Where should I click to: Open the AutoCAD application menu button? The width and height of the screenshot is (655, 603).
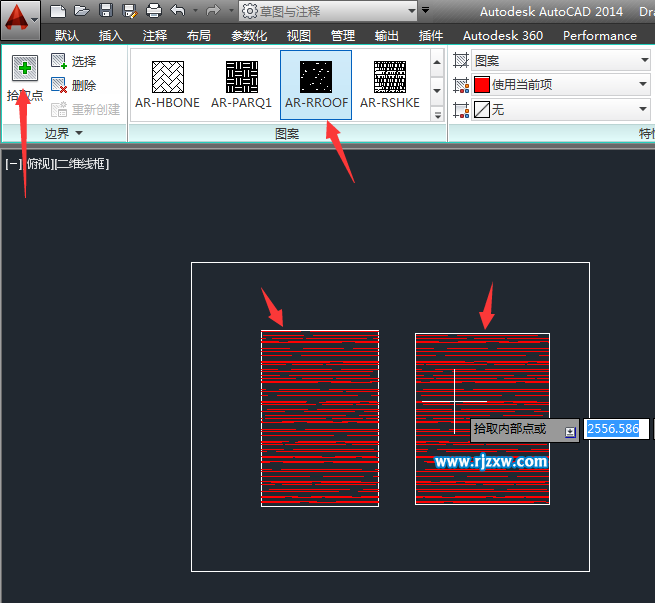20,20
